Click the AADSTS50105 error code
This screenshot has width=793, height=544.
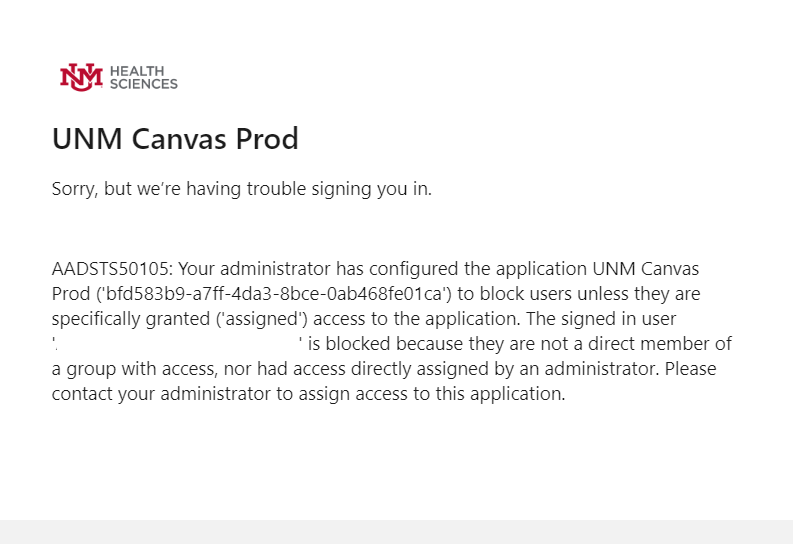pyautogui.click(x=110, y=268)
